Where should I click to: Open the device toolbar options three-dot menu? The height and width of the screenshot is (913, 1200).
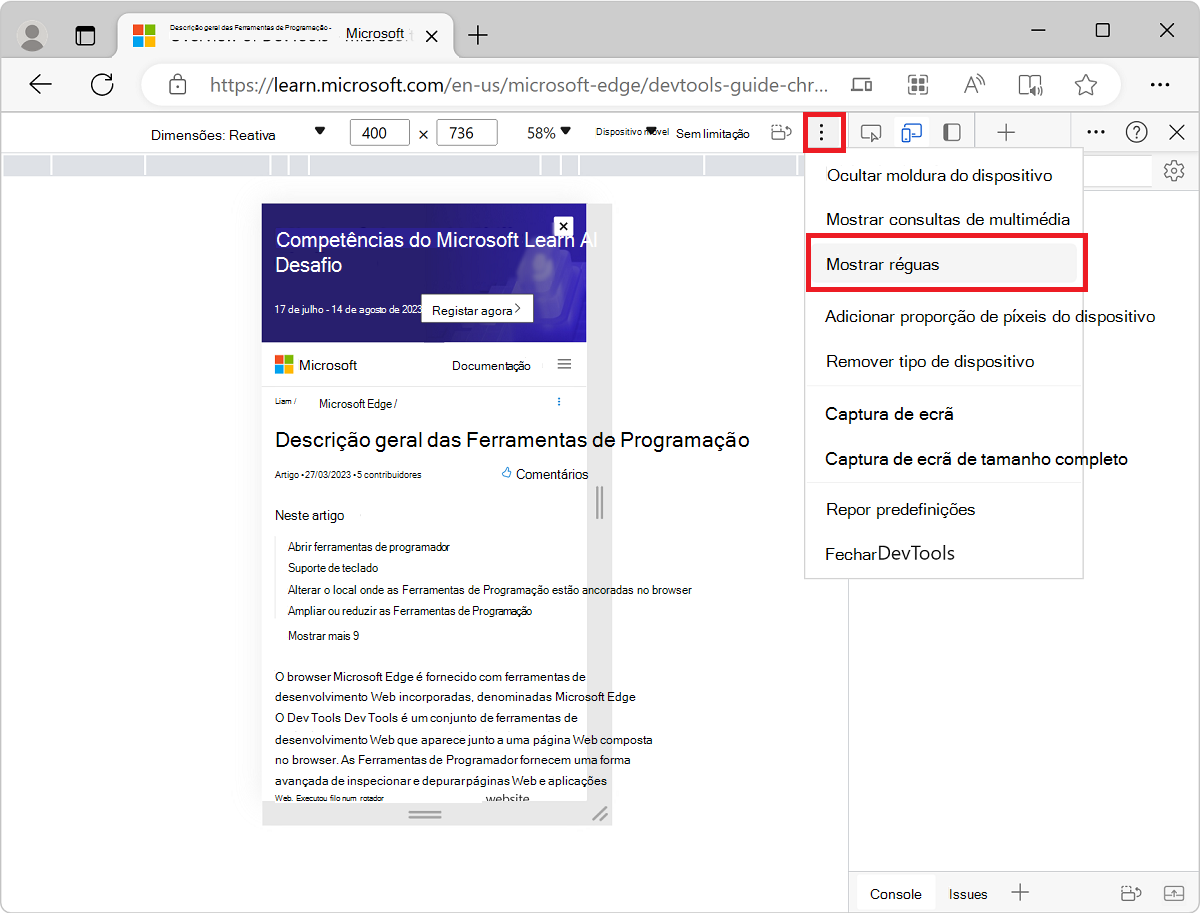(823, 131)
